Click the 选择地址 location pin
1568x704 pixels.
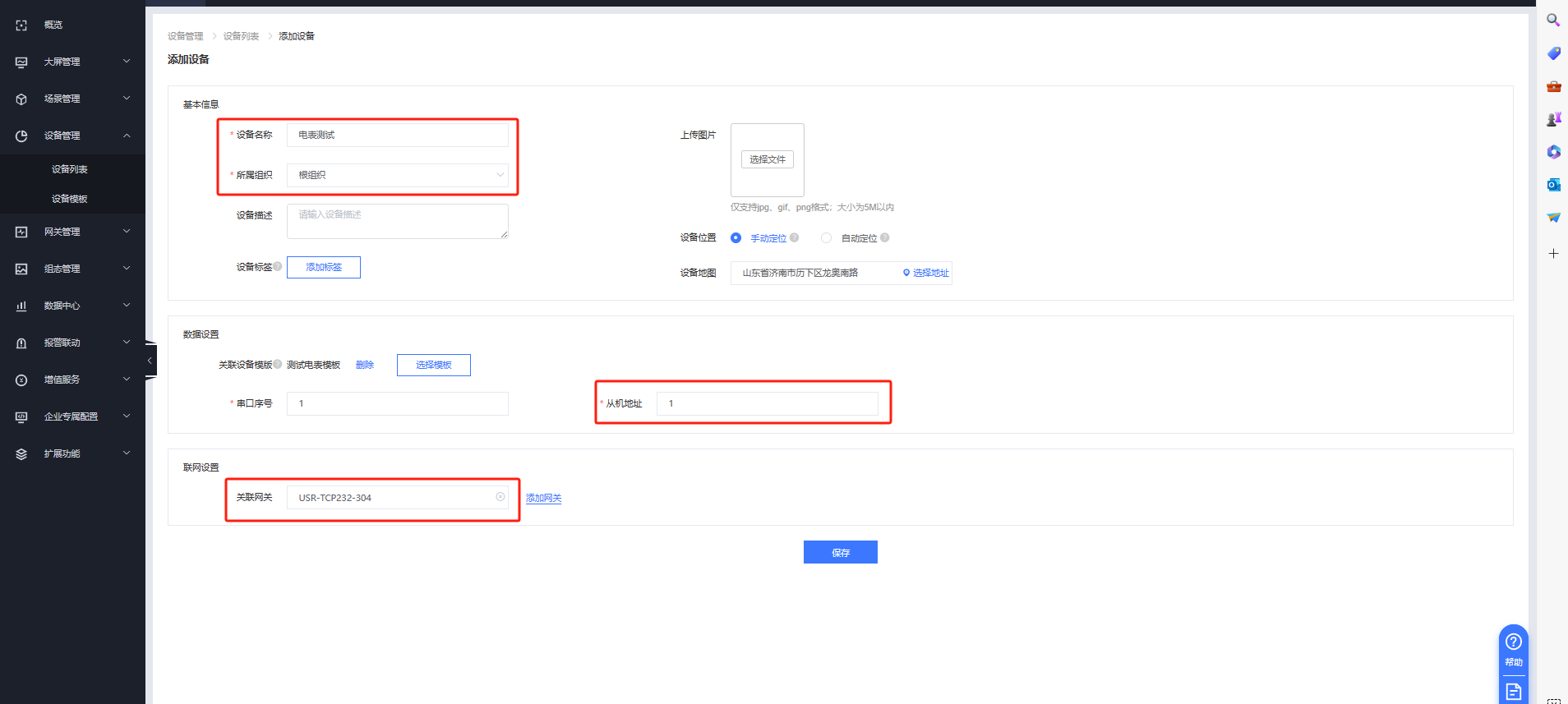point(906,273)
